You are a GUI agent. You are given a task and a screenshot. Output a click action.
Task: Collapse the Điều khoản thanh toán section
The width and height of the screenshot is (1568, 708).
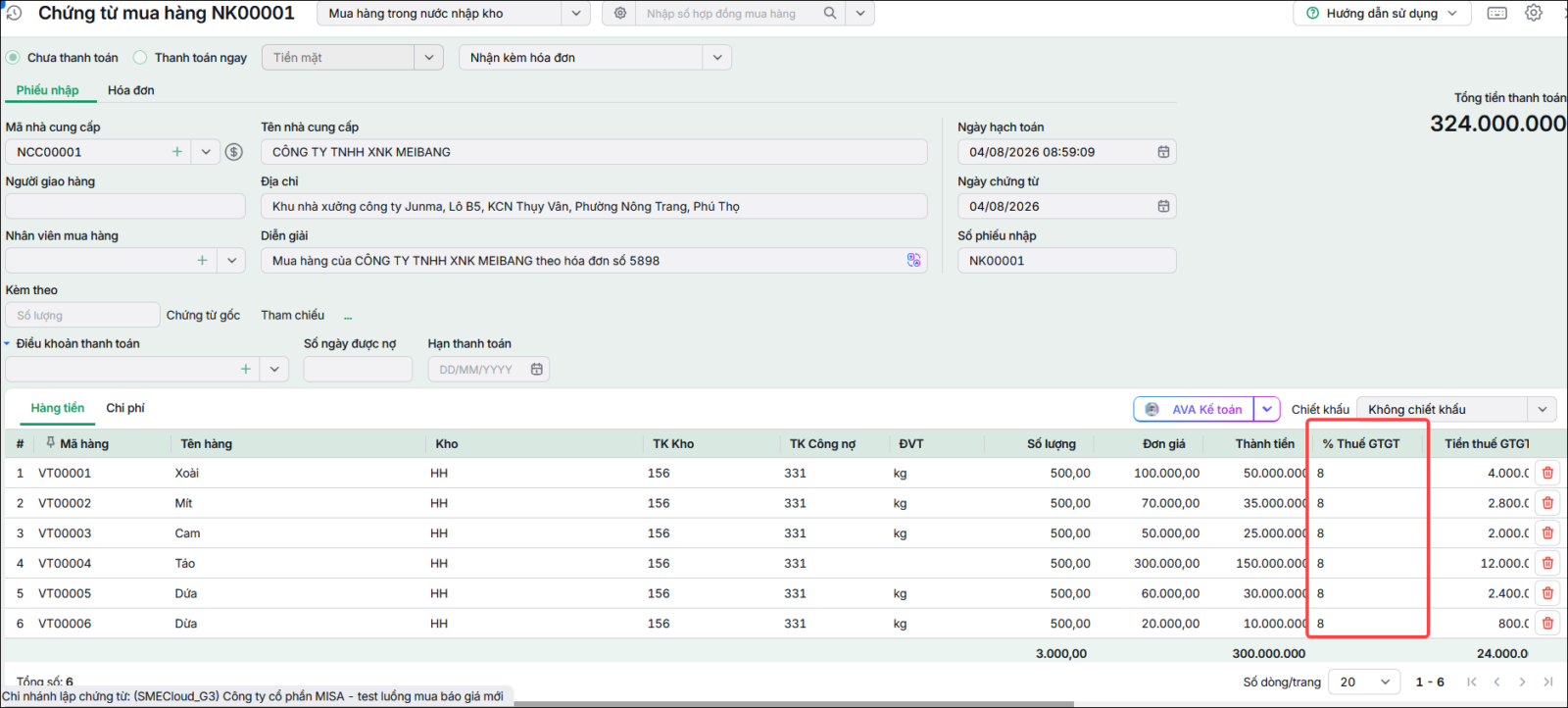point(7,343)
